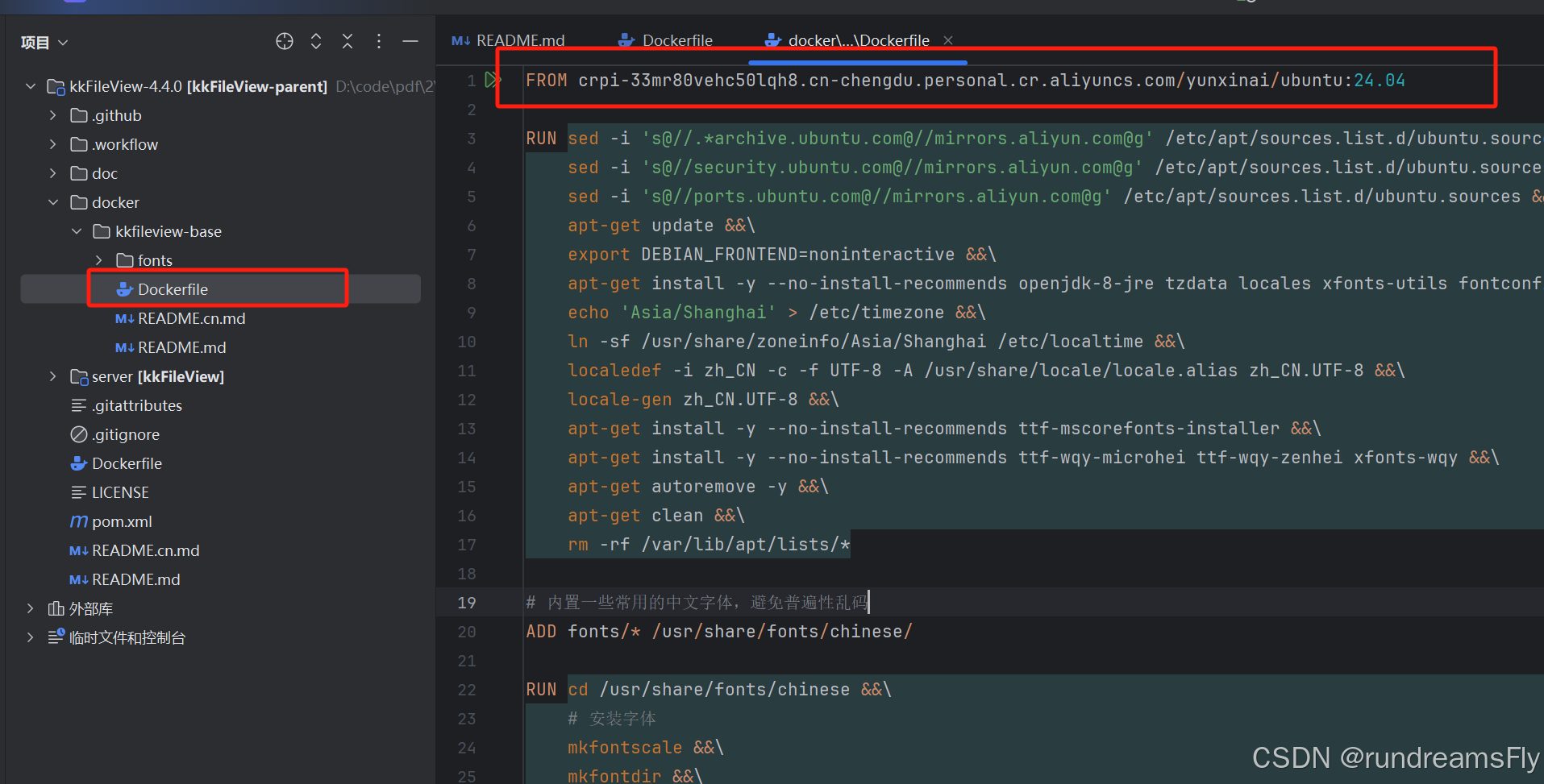The height and width of the screenshot is (784, 1544).
Task: Close the docker\...\Dockerfile tab
Action: [947, 39]
